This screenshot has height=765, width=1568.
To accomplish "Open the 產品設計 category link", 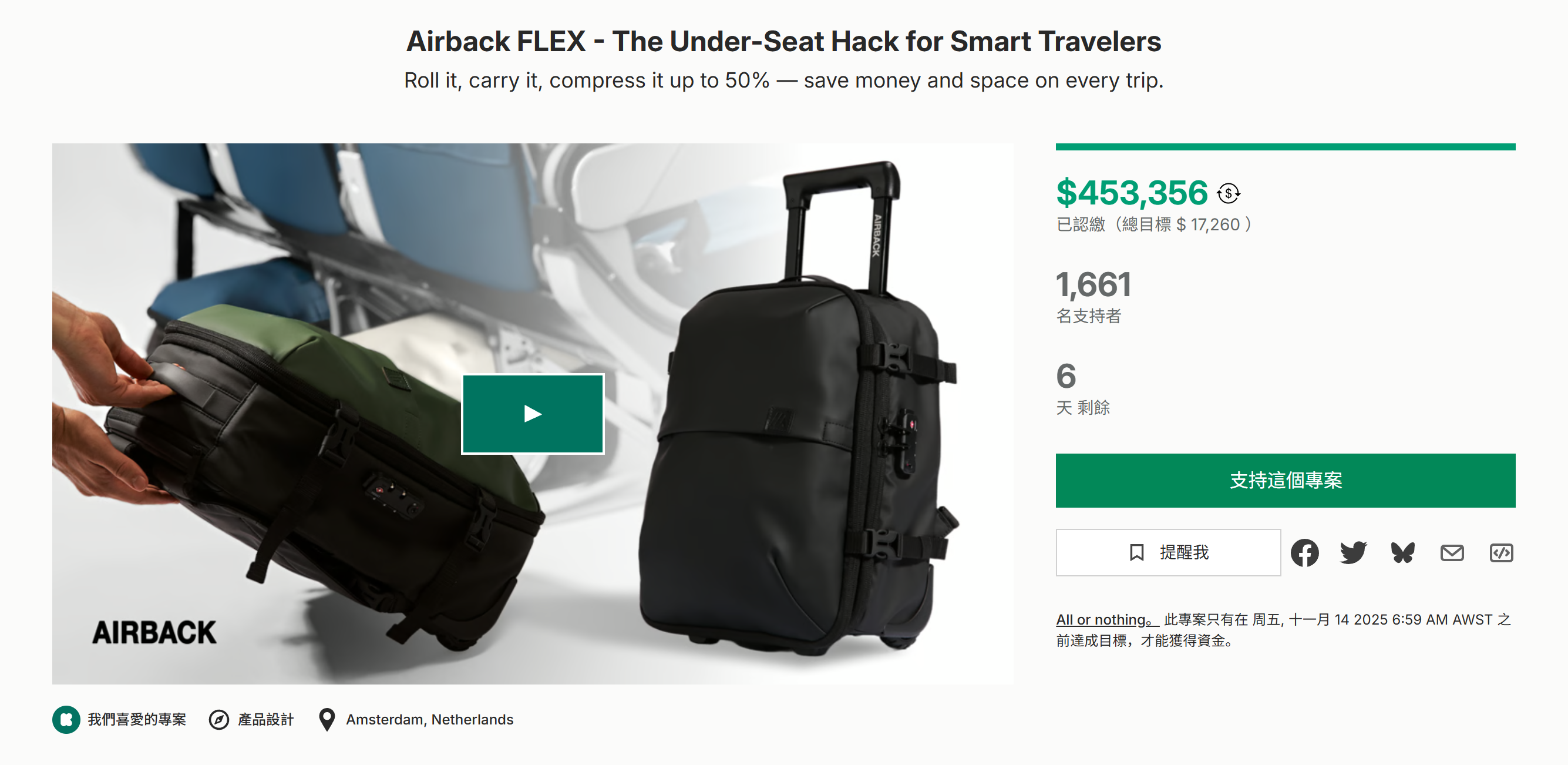I will pyautogui.click(x=265, y=720).
